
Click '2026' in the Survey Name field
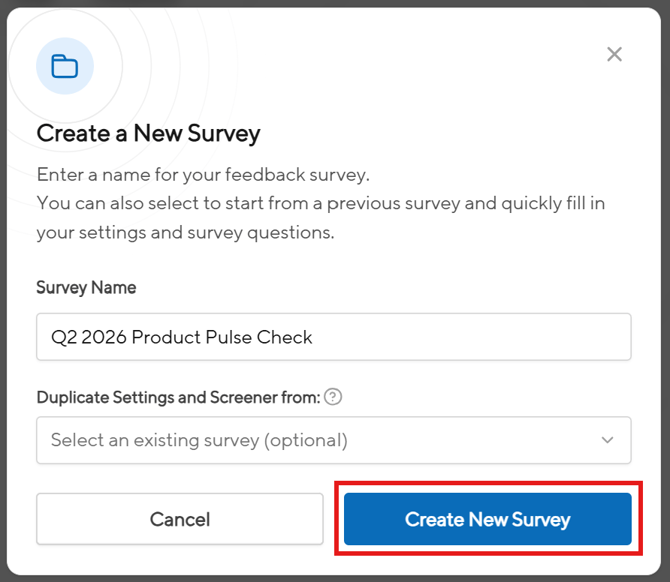(105, 337)
